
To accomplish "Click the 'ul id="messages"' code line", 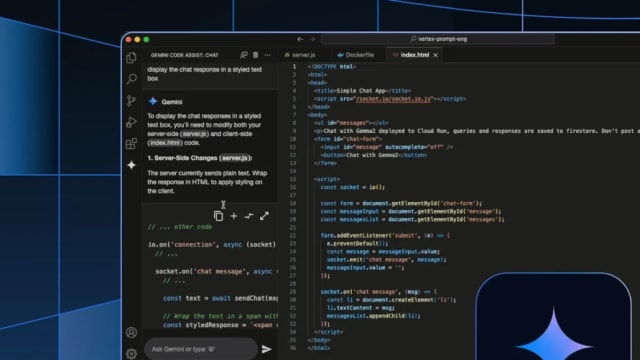I will tap(351, 123).
